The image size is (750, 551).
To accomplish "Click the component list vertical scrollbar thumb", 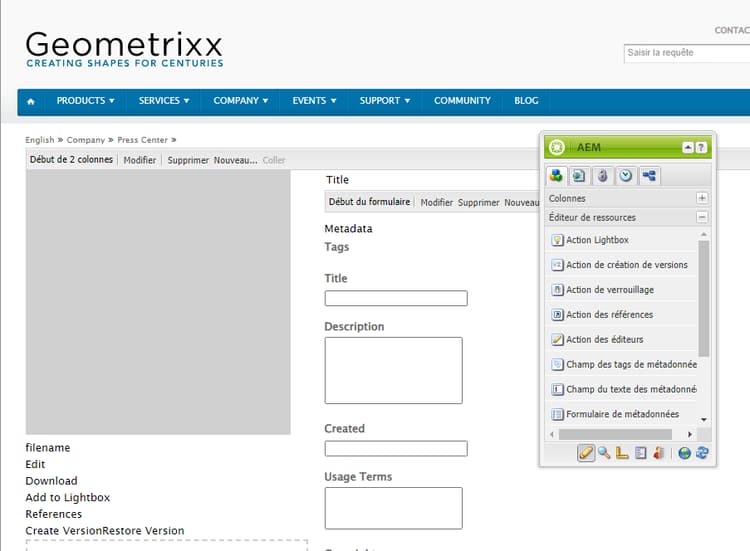I will click(703, 298).
